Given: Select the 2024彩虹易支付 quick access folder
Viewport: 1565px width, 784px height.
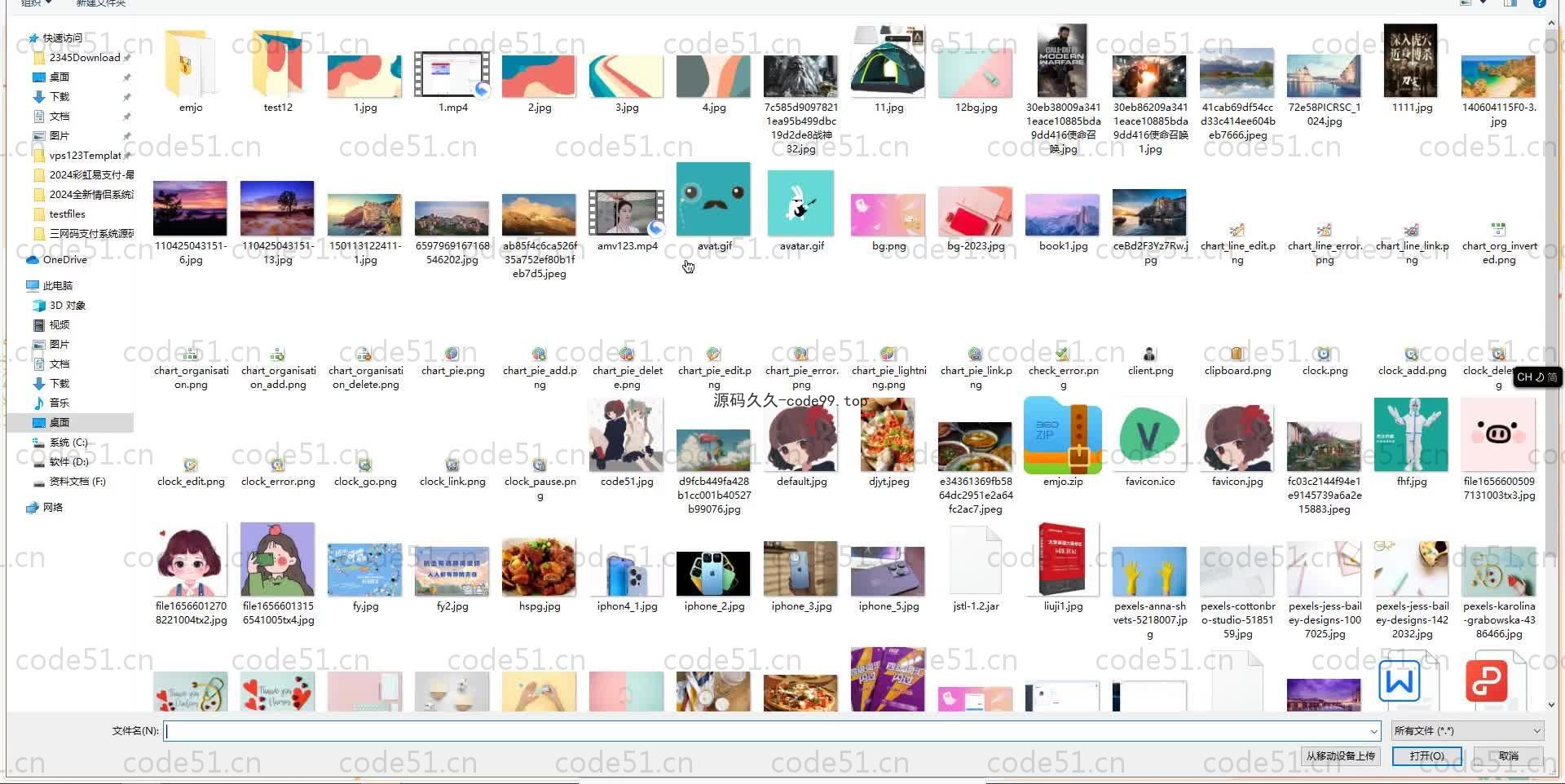Looking at the screenshot, I should (x=84, y=175).
